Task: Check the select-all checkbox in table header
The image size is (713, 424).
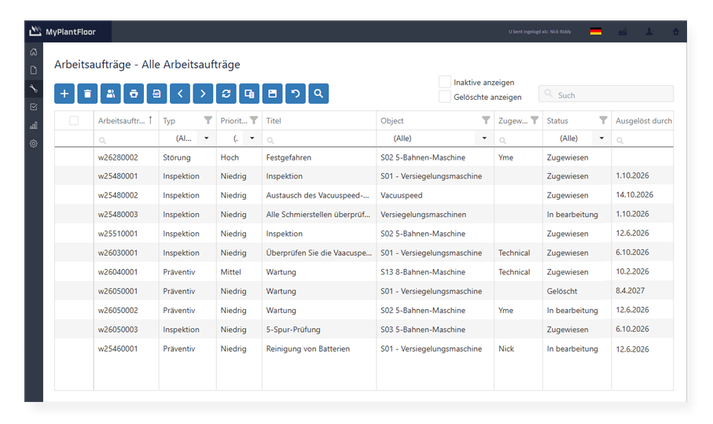Action: coord(74,121)
